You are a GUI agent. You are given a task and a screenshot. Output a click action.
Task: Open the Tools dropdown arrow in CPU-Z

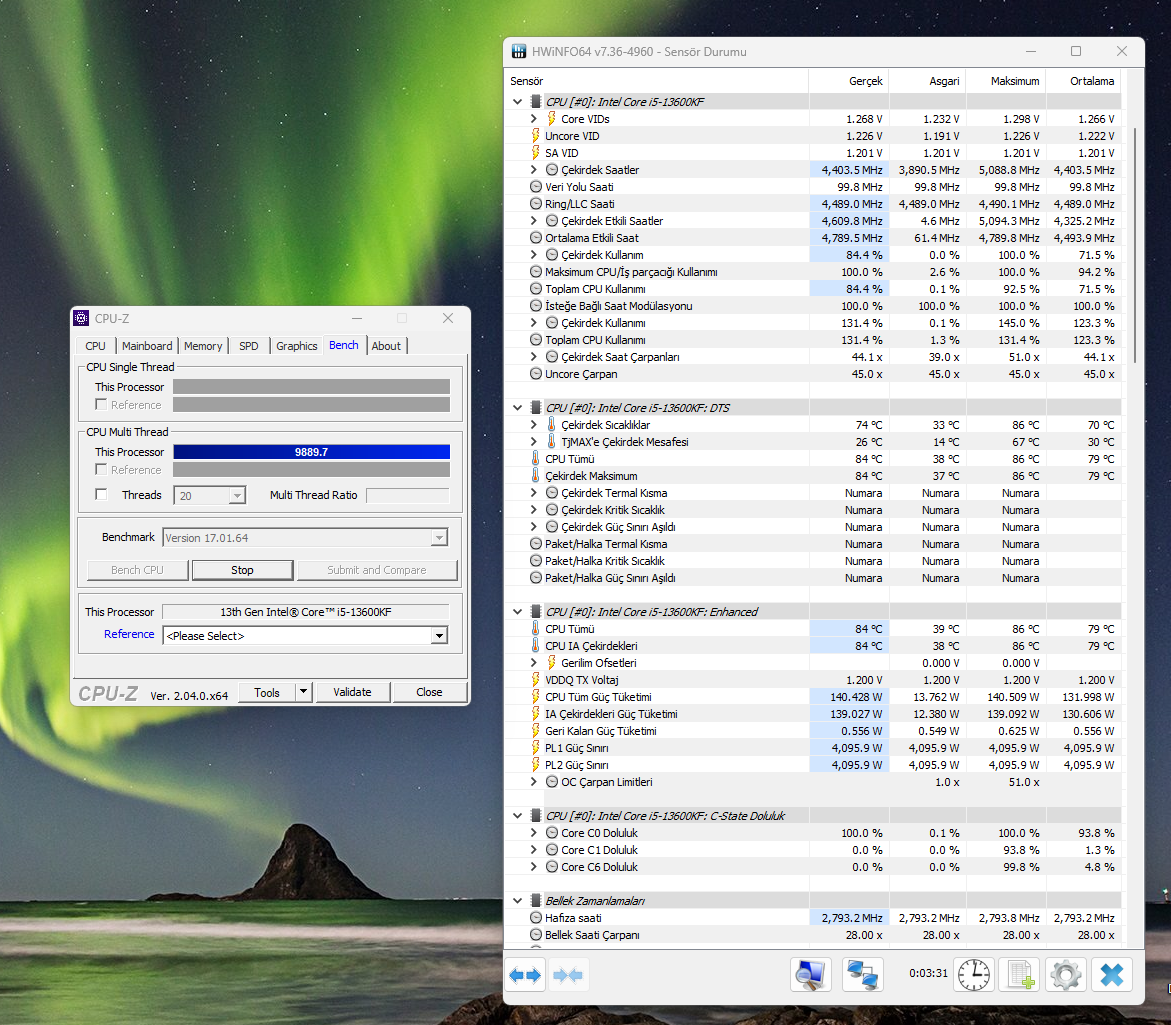[303, 692]
